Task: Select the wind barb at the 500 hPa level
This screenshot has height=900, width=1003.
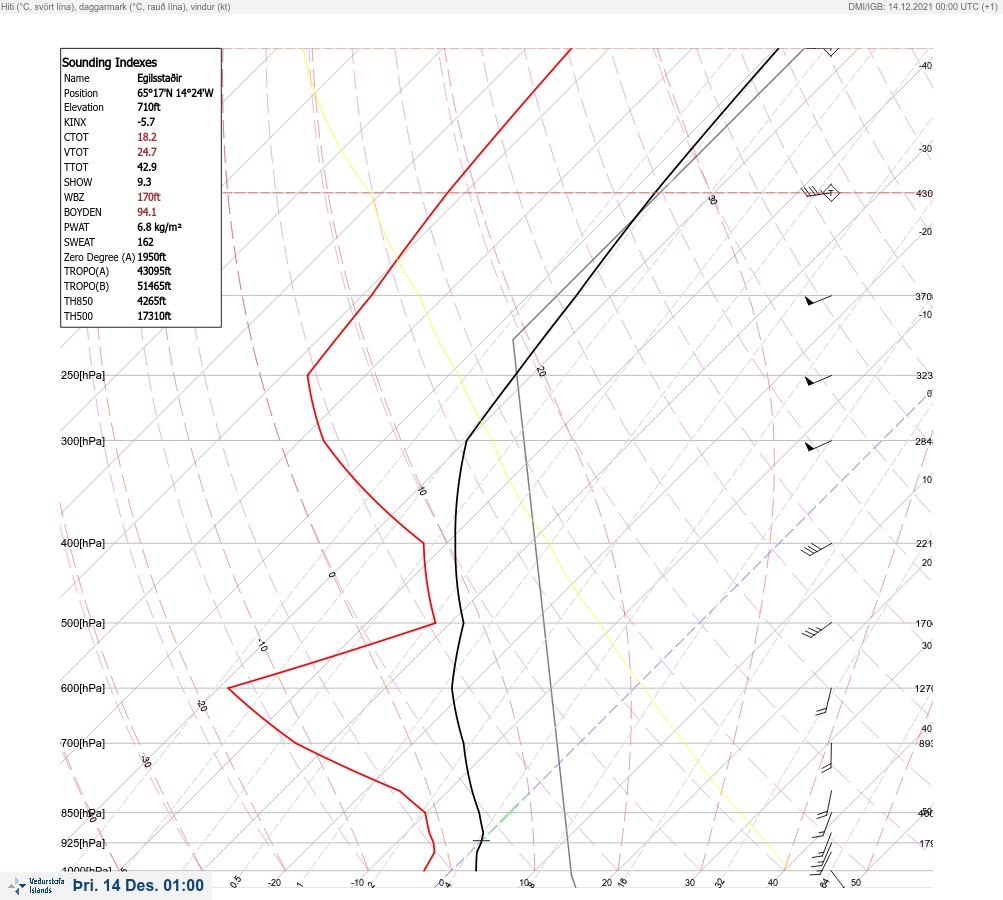Action: click(816, 630)
